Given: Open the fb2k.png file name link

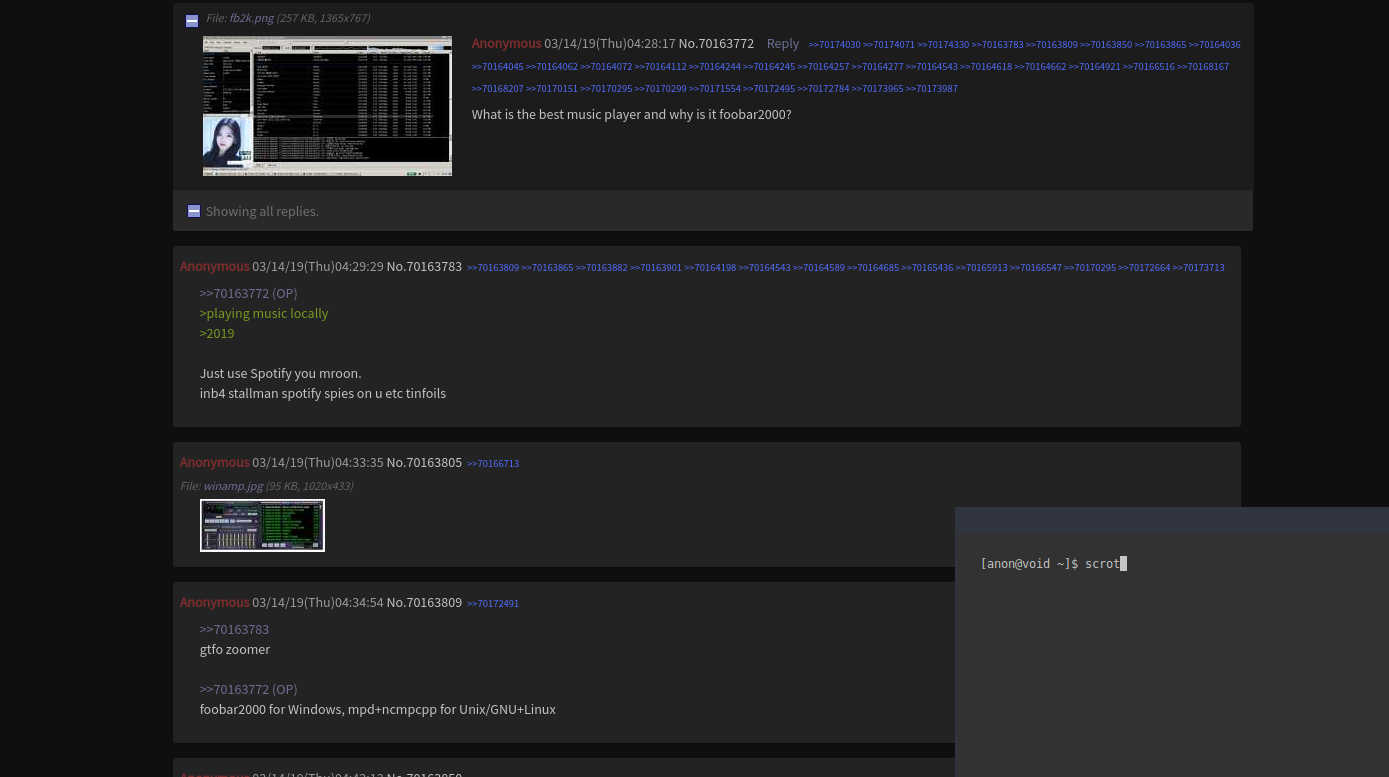Looking at the screenshot, I should pos(251,17).
